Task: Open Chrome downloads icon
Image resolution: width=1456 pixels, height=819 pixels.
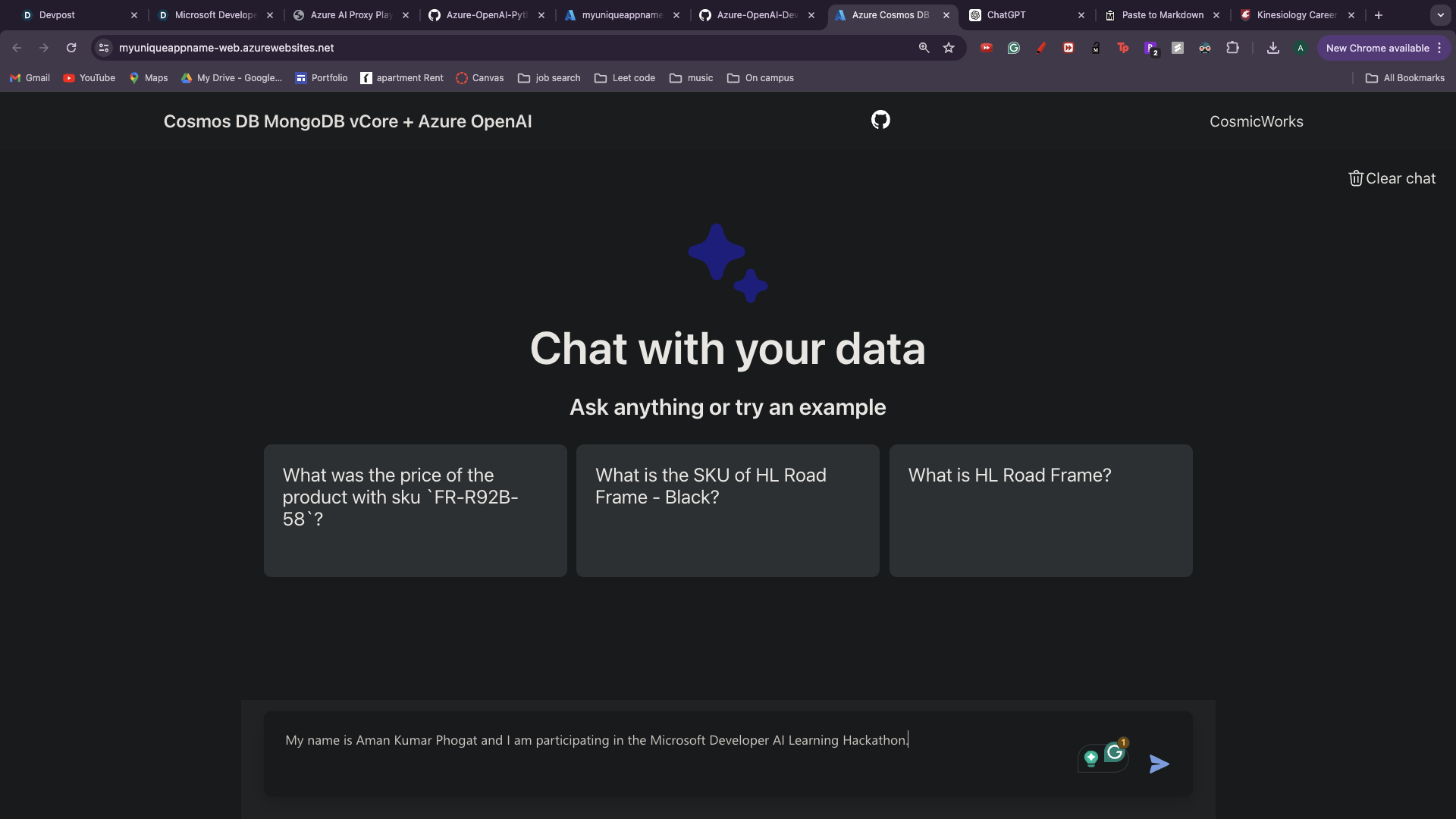Action: [1273, 48]
